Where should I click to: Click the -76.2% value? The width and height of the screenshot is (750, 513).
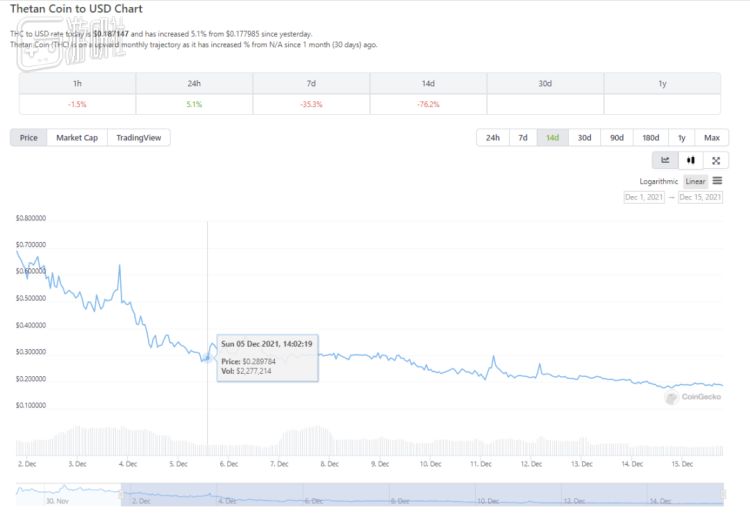tap(428, 104)
